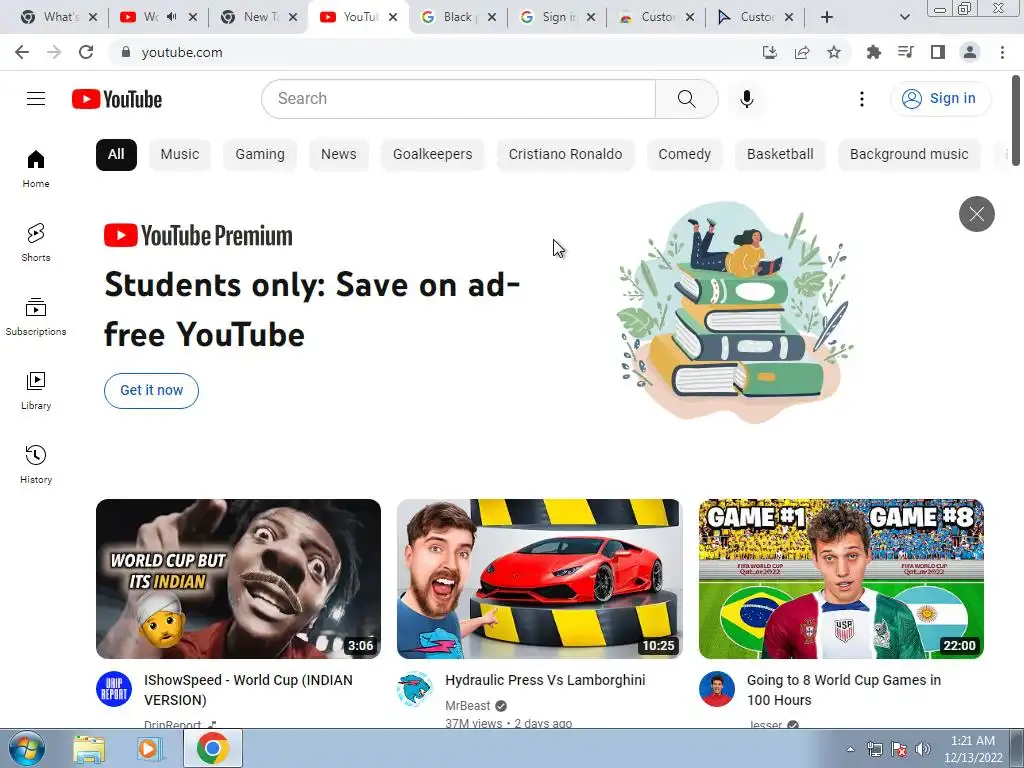The image size is (1024, 768).
Task: Open History in the sidebar
Action: click(x=36, y=464)
